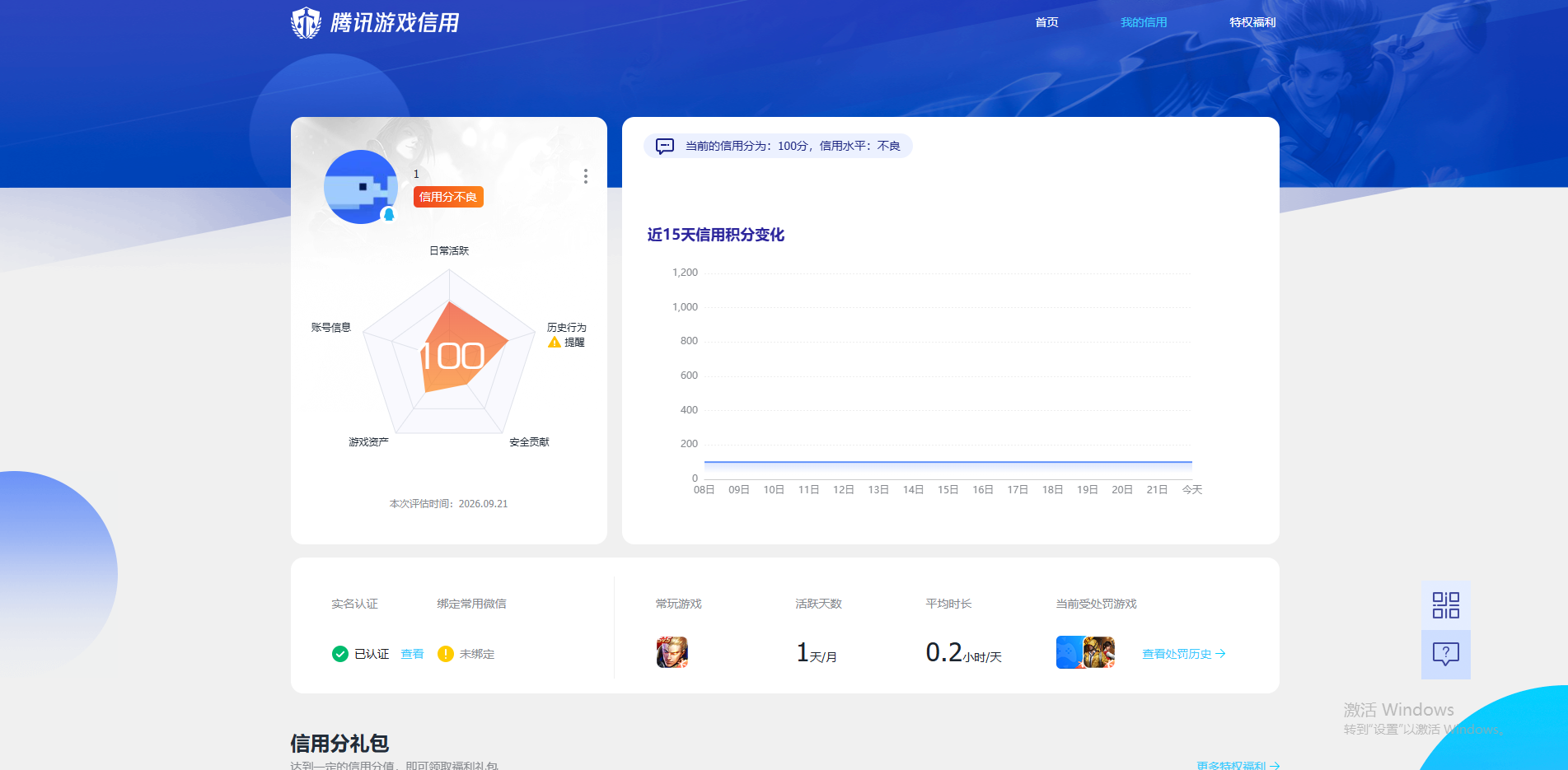
Task: Click 未绑定 WeChat status text
Action: (x=477, y=654)
